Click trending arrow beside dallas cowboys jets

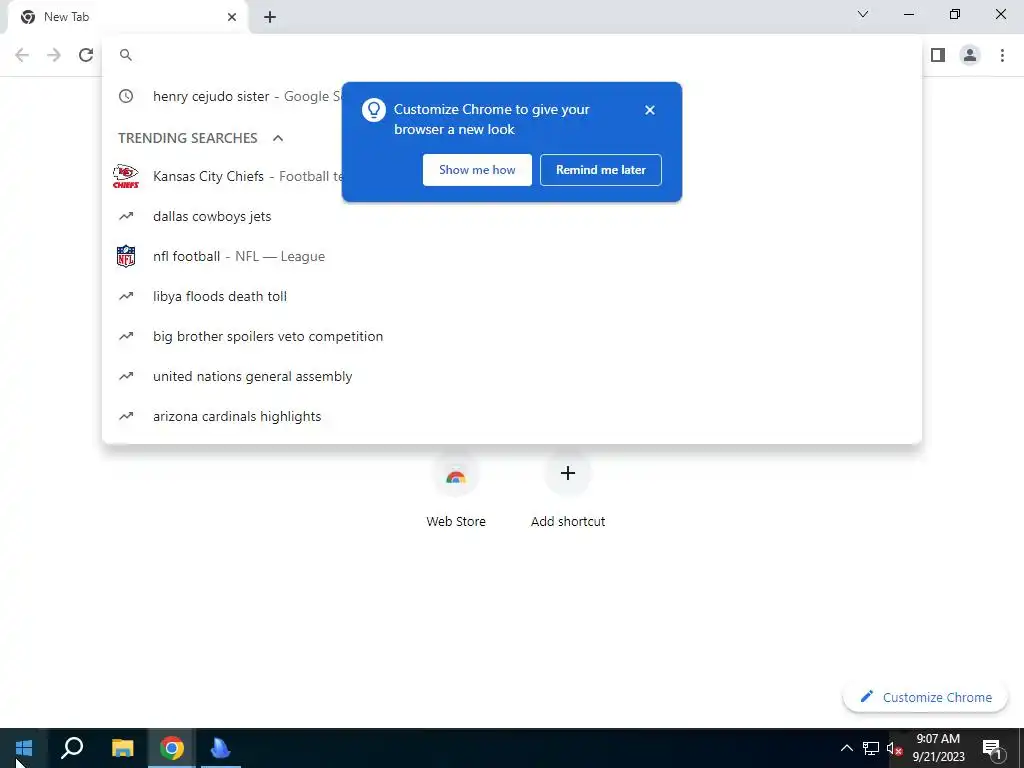[126, 216]
